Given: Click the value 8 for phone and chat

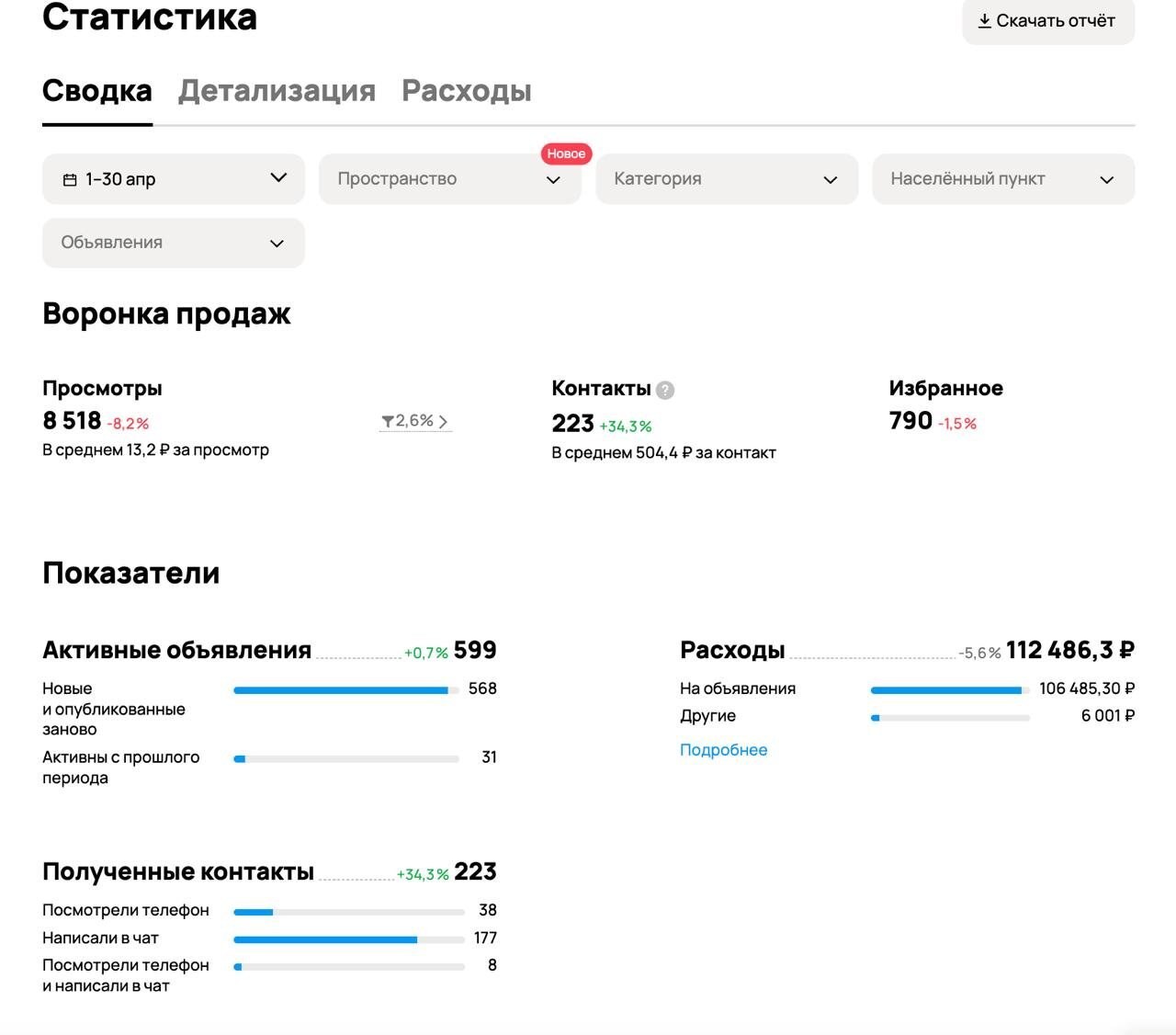Looking at the screenshot, I should coord(492,965).
